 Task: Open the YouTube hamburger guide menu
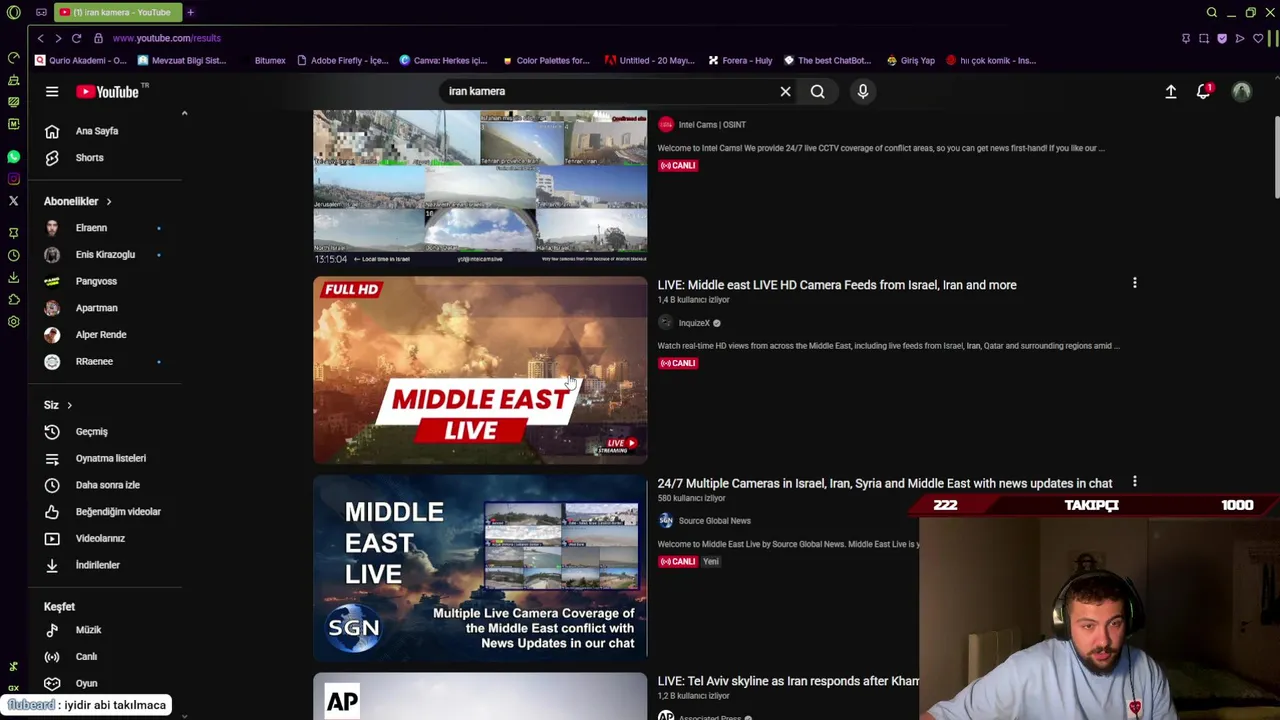point(52,92)
